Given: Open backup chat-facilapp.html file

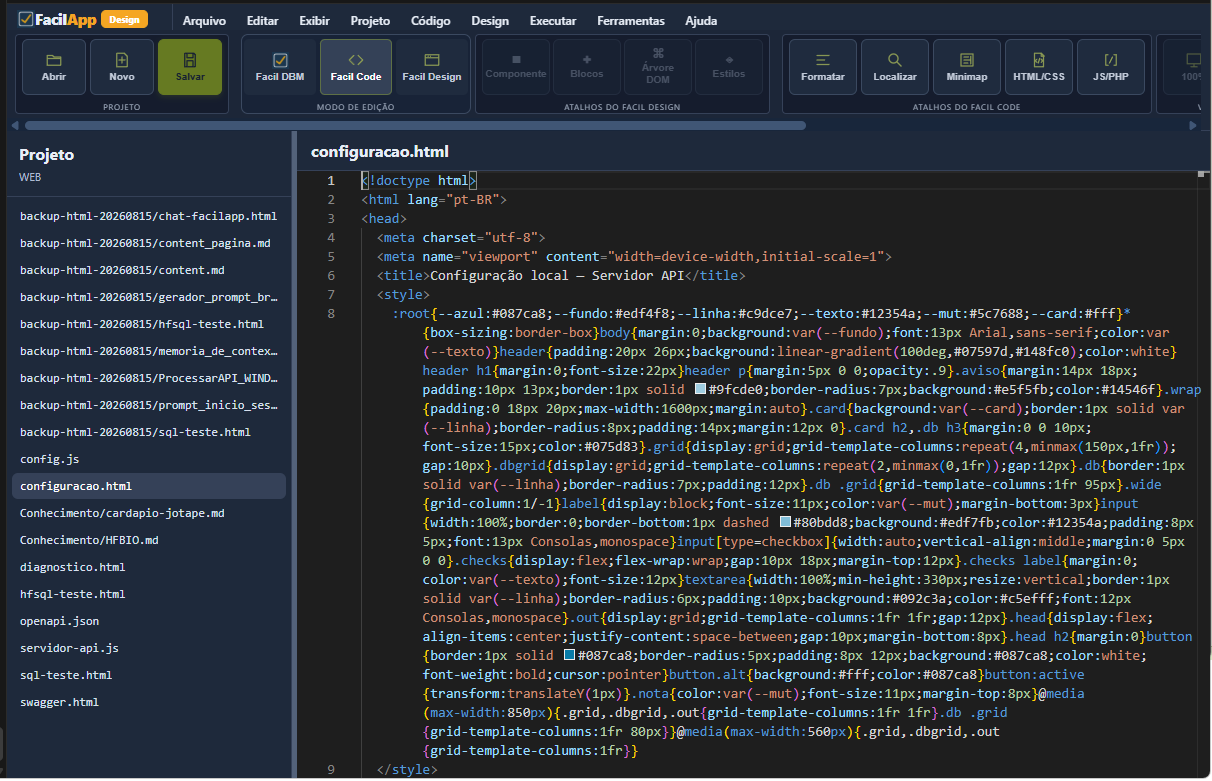Looking at the screenshot, I should click(149, 216).
